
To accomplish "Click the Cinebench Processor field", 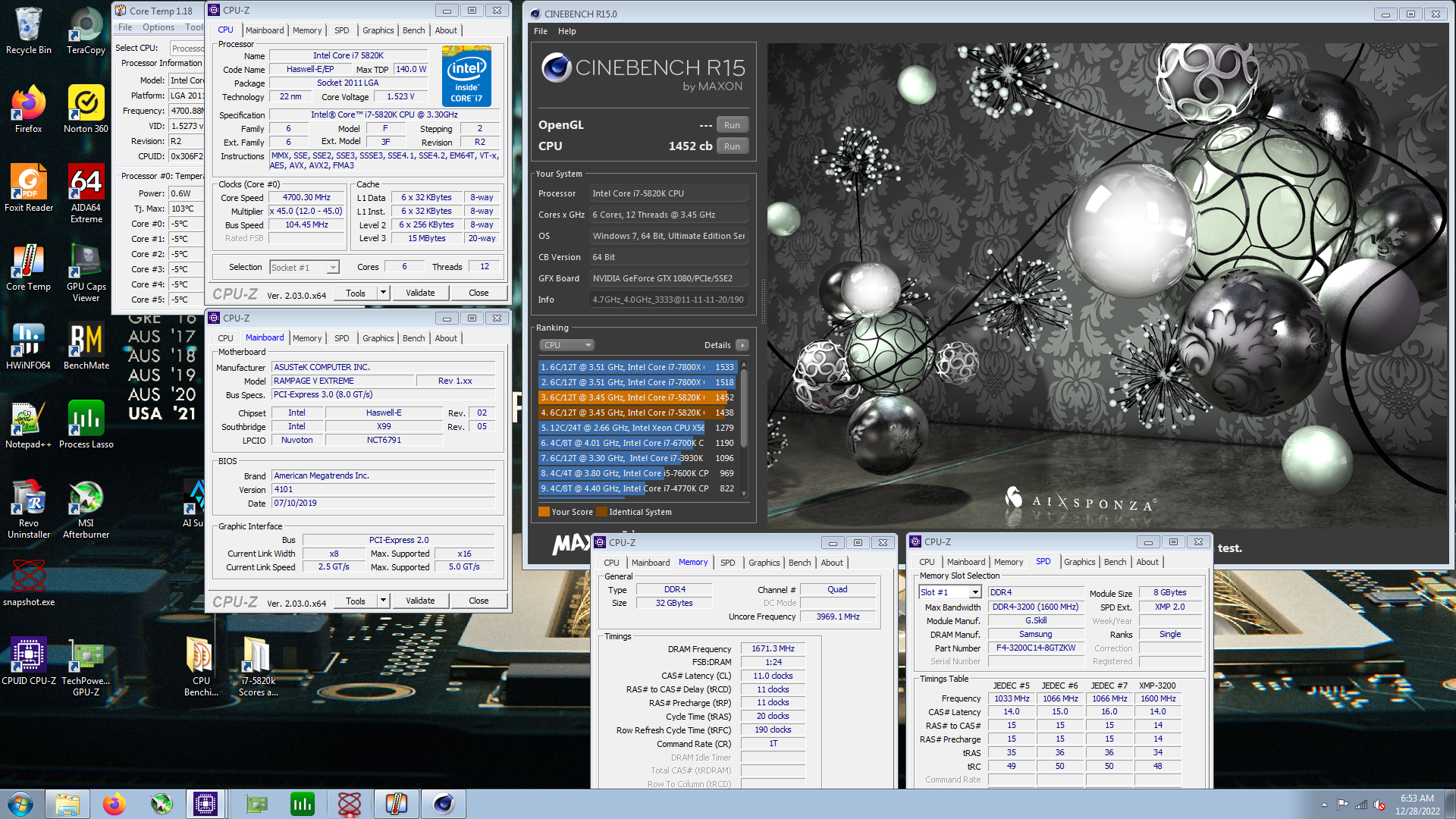I will tap(668, 193).
